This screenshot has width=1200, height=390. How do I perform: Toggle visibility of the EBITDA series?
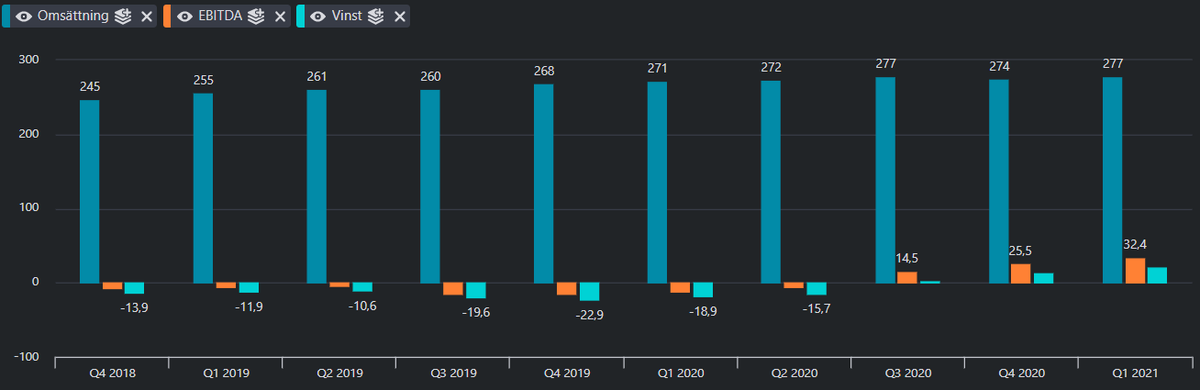[184, 16]
